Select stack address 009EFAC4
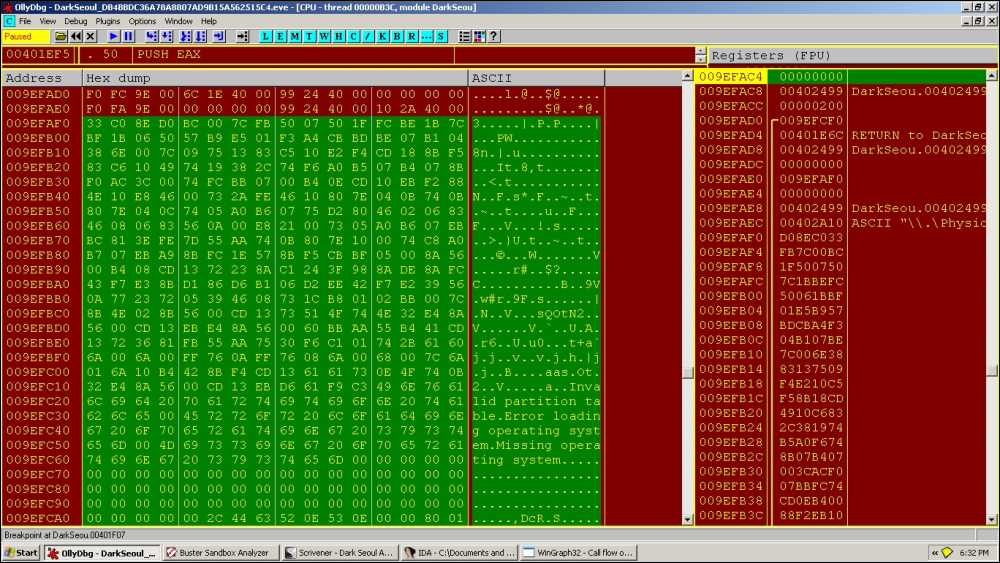 (730, 77)
